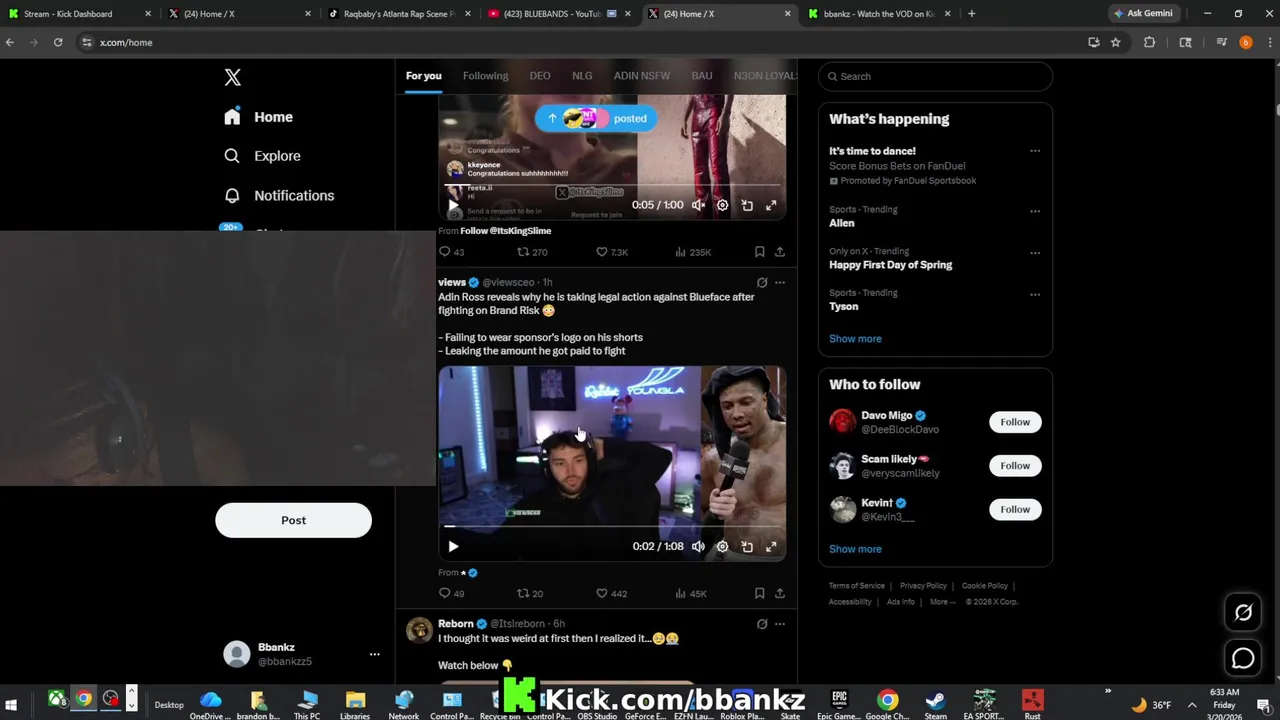The width and height of the screenshot is (1280, 720).
Task: Fullscreen the ItsKingSlime video
Action: [771, 205]
